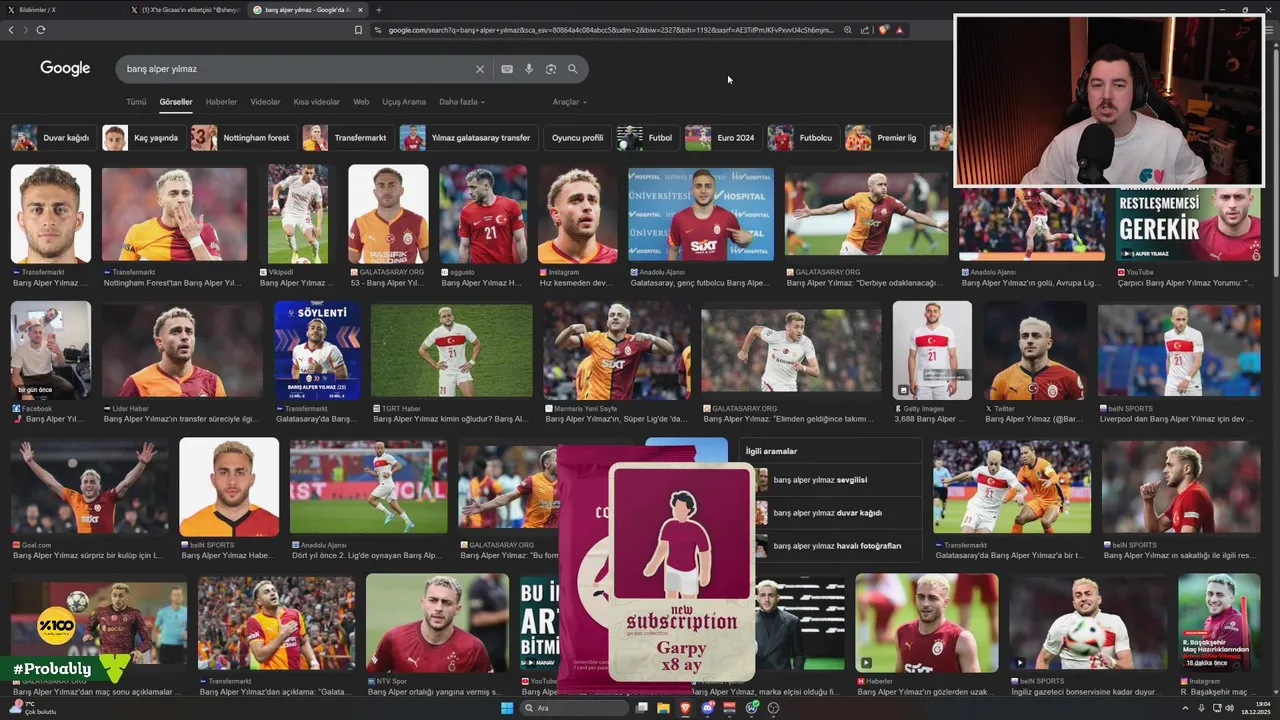Open Brave Shields lion icon
Screen dimensions: 1280x720
(884, 30)
